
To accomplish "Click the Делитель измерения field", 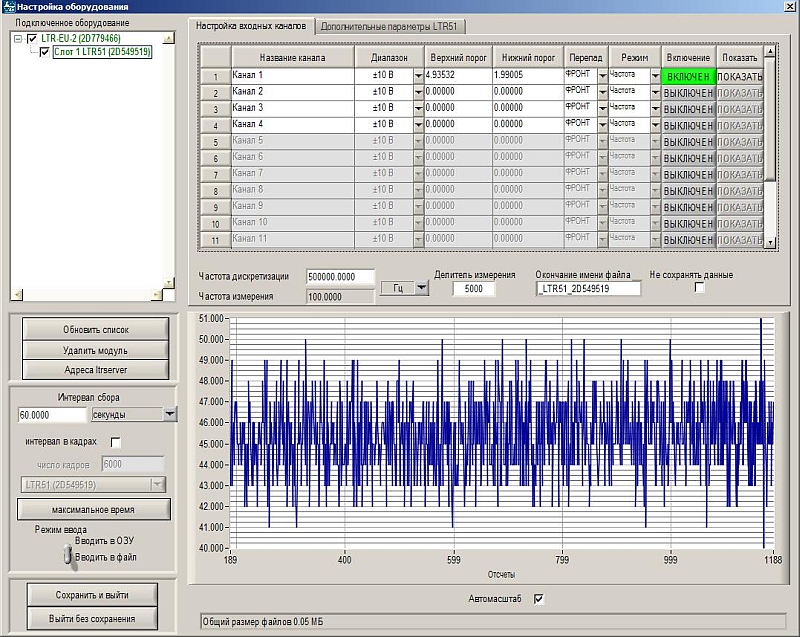I will point(473,289).
